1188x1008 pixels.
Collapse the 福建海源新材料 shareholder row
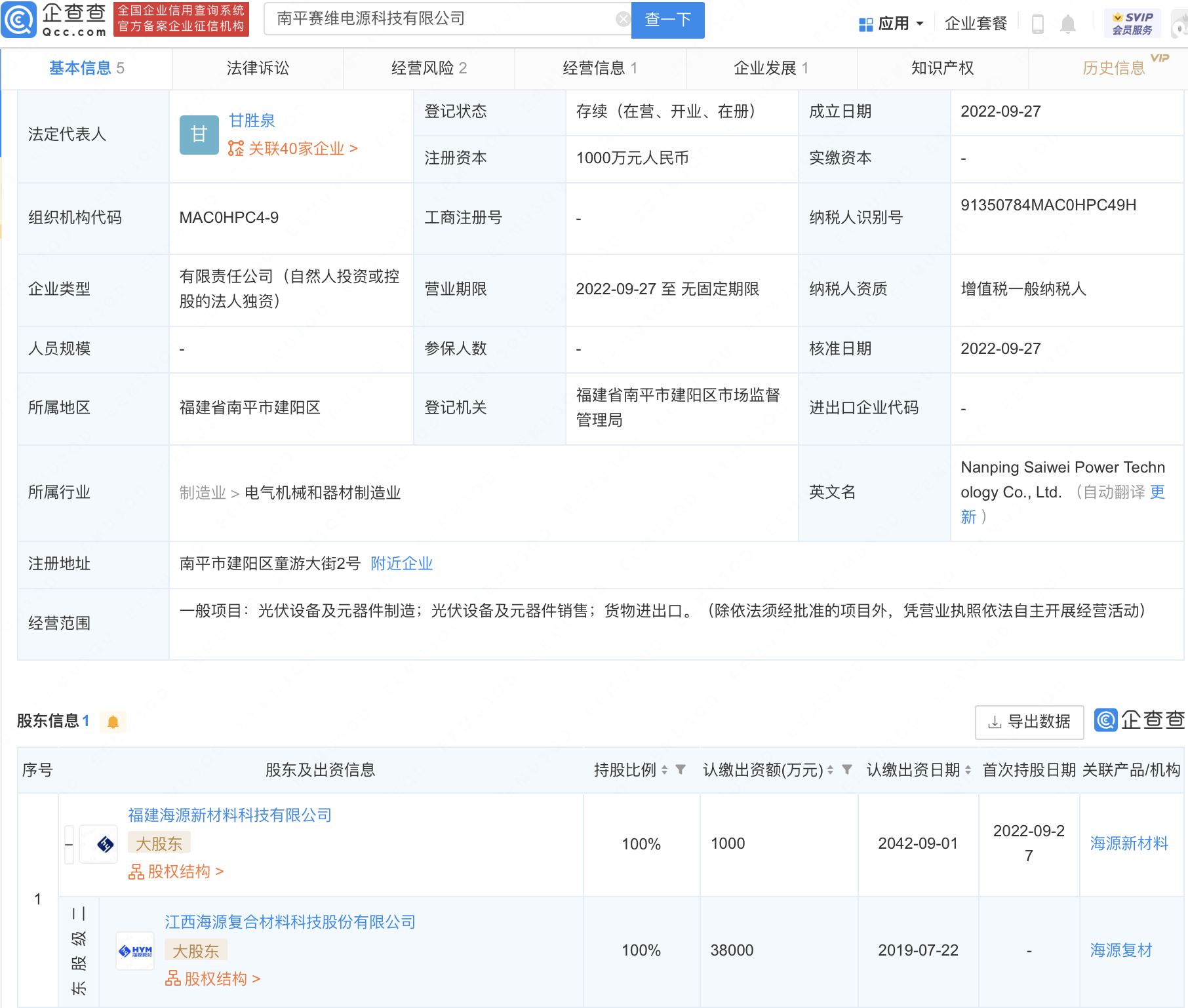[x=69, y=844]
